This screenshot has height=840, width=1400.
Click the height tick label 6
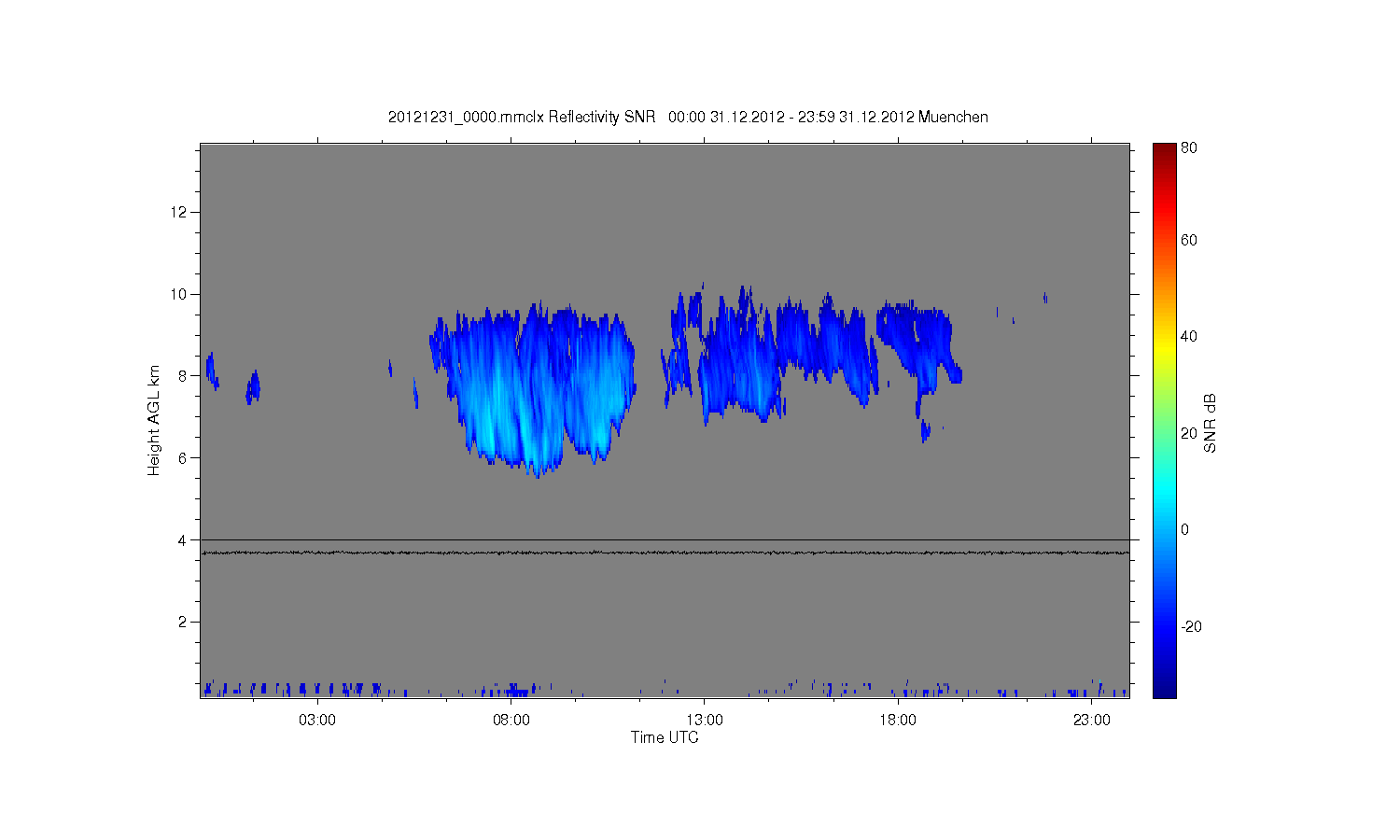[183, 458]
